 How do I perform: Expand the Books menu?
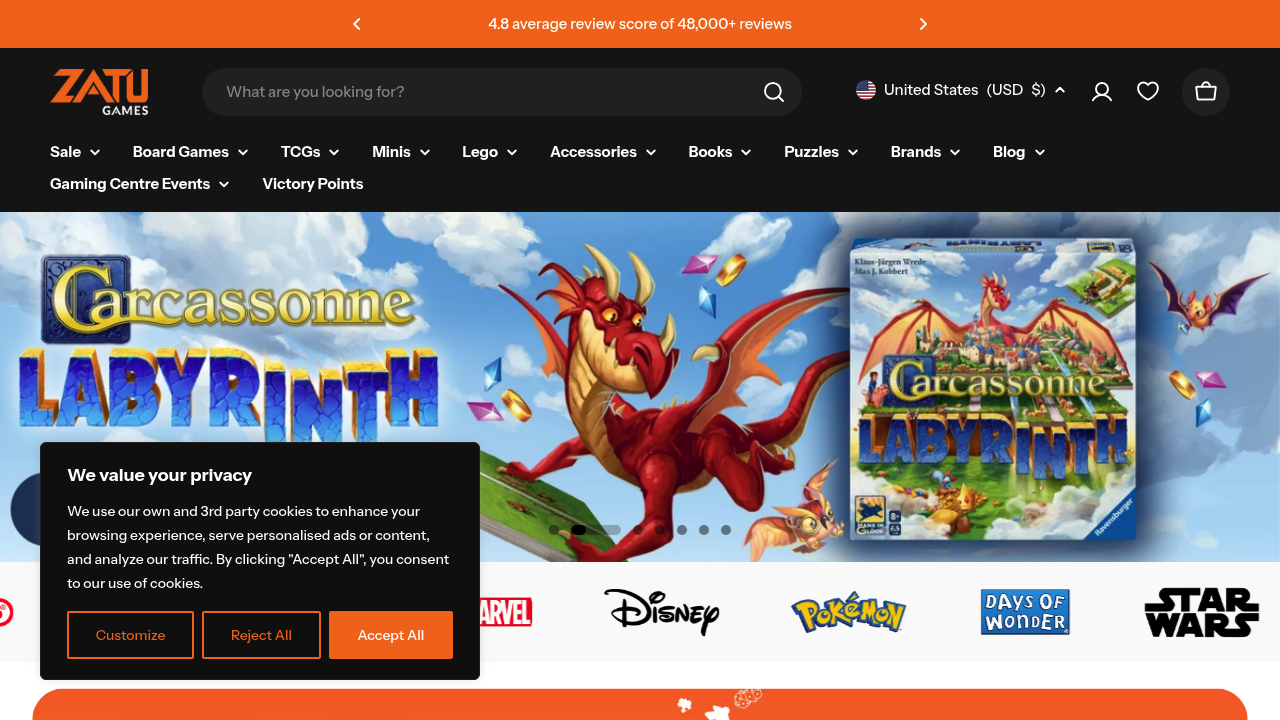click(x=720, y=152)
